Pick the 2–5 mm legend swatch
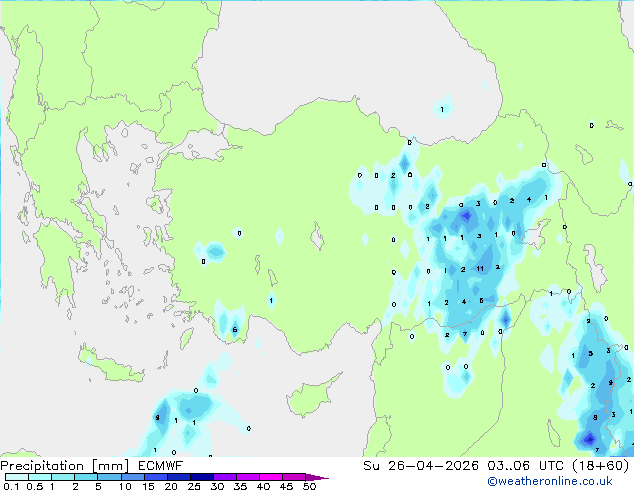 pos(87,477)
